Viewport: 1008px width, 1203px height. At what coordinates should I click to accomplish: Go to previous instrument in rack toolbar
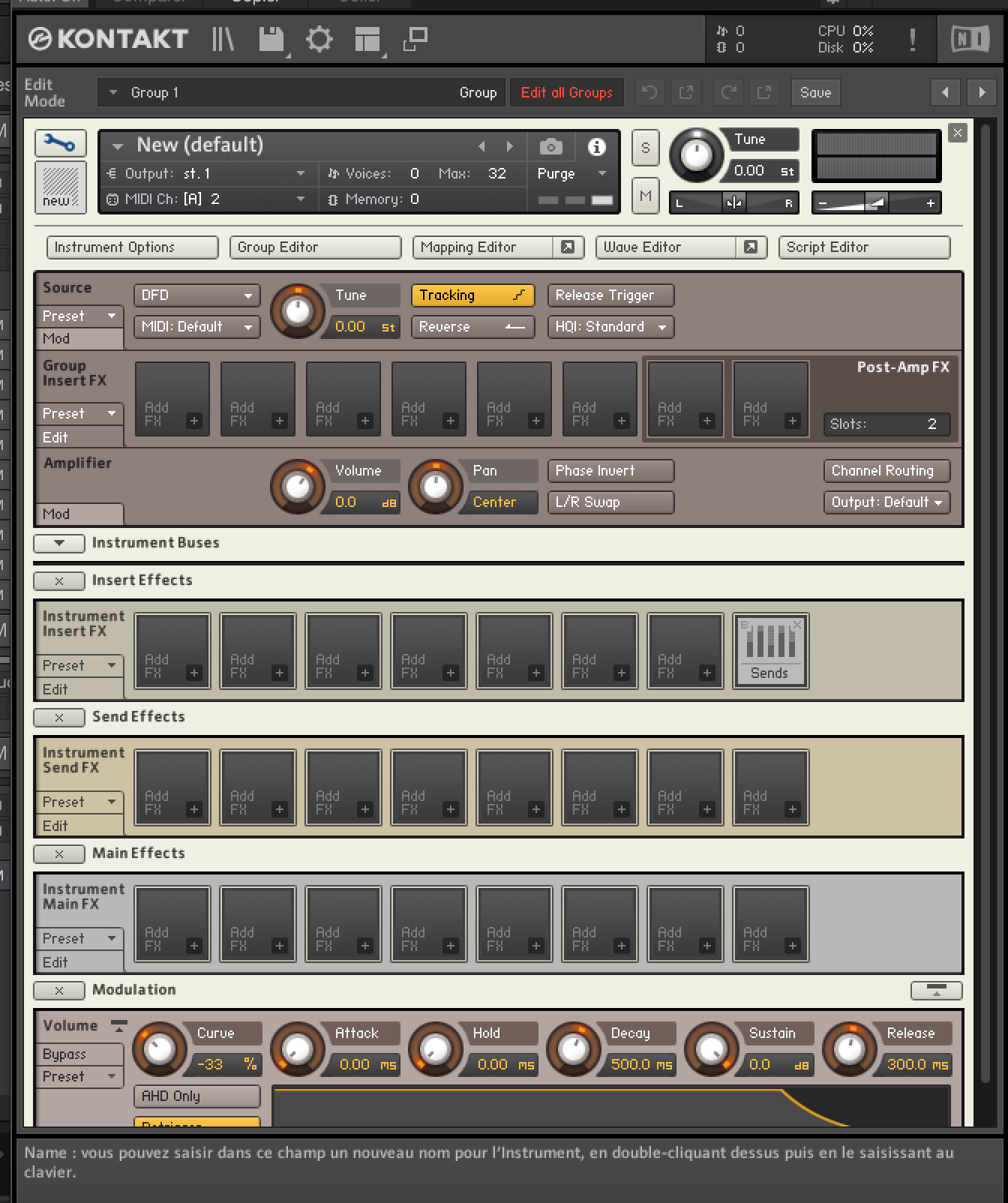[x=945, y=92]
